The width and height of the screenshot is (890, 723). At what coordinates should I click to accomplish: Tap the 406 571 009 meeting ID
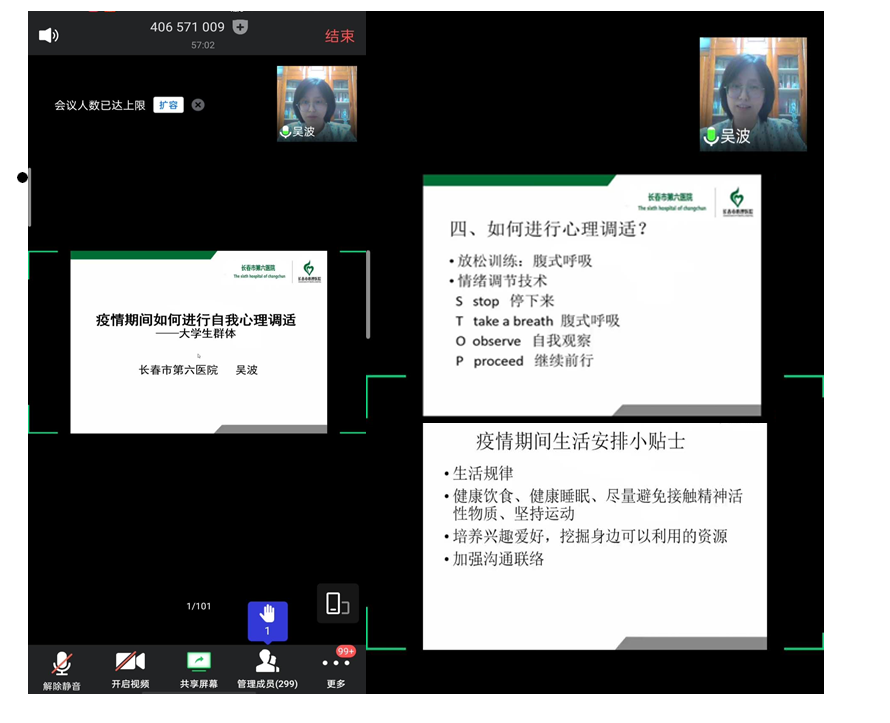click(x=187, y=27)
